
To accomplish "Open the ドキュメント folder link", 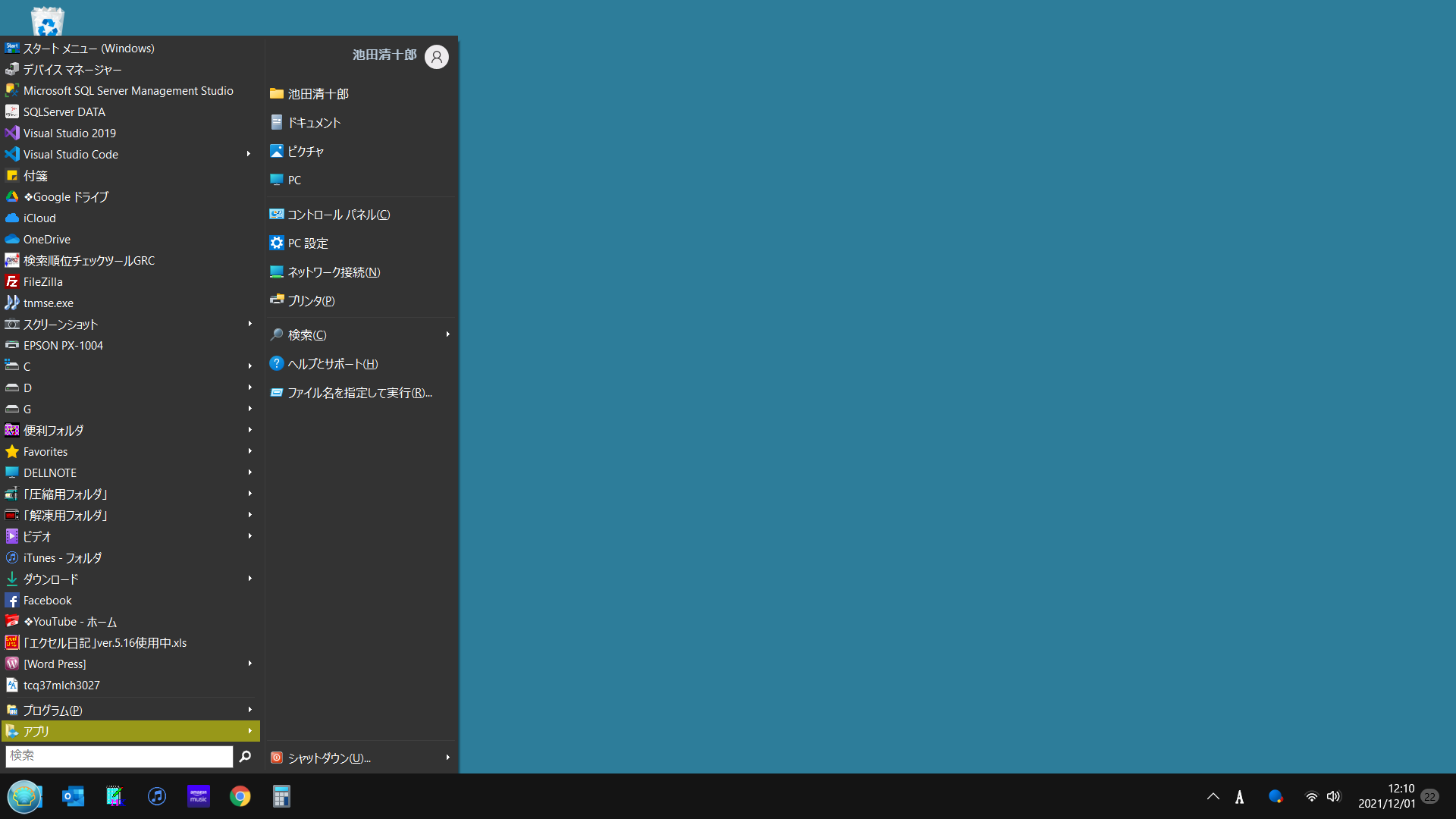I will click(361, 122).
